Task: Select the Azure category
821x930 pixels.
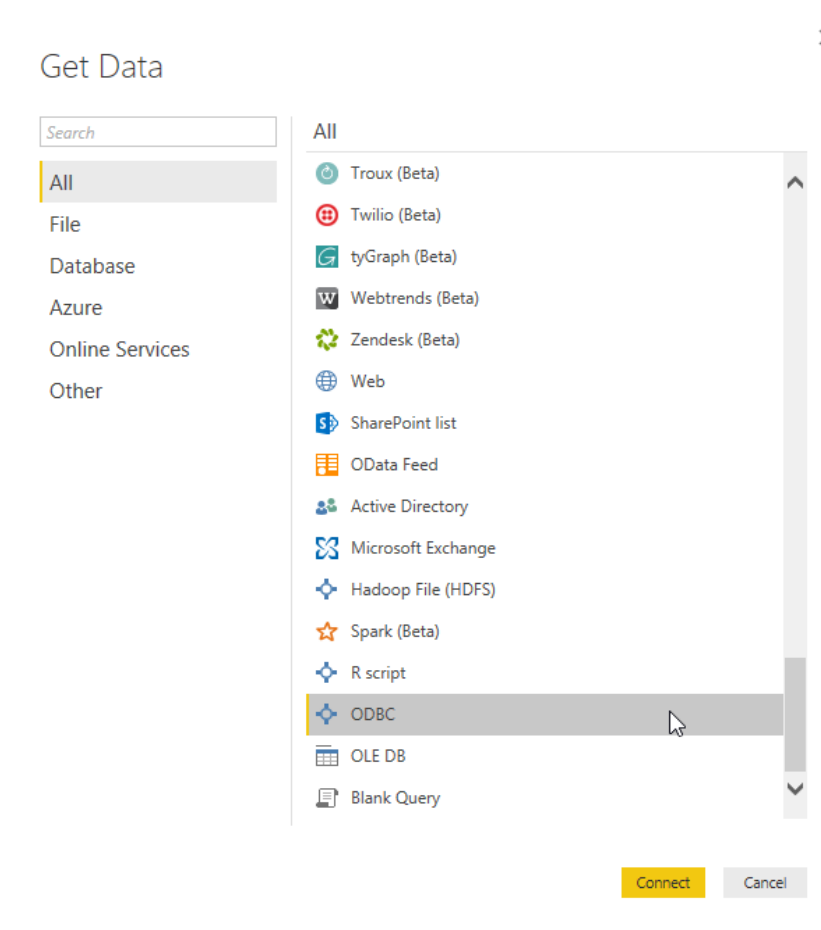Action: [x=75, y=307]
